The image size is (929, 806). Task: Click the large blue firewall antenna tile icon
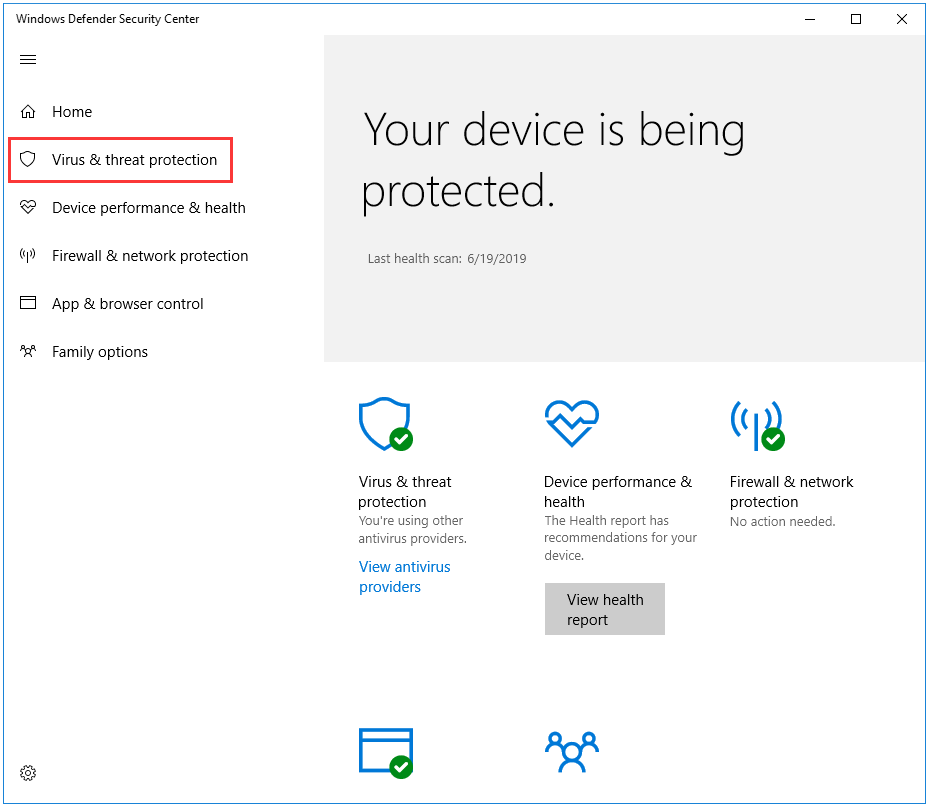point(758,426)
